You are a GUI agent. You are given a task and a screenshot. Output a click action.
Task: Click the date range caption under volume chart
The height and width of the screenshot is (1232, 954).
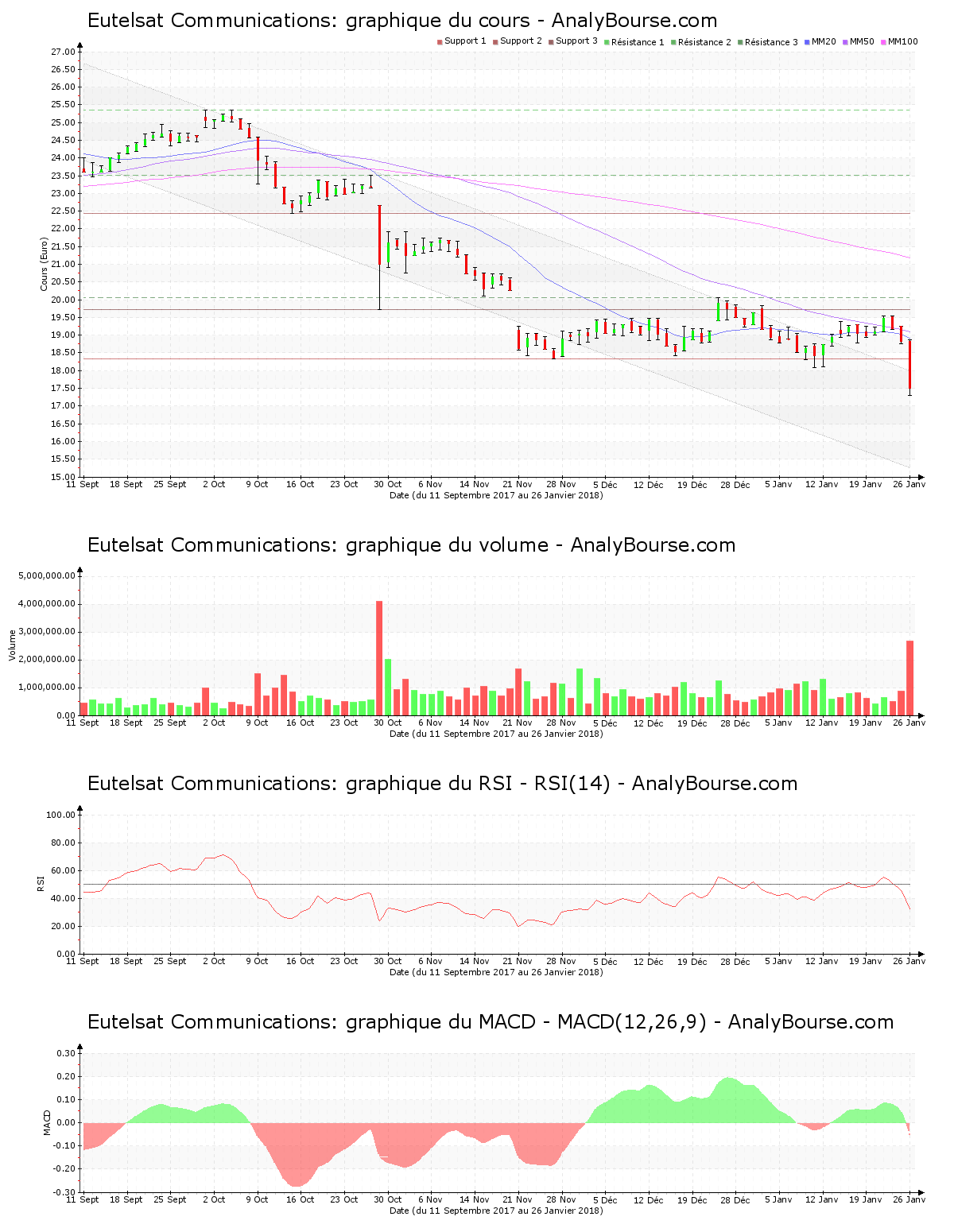coord(496,734)
